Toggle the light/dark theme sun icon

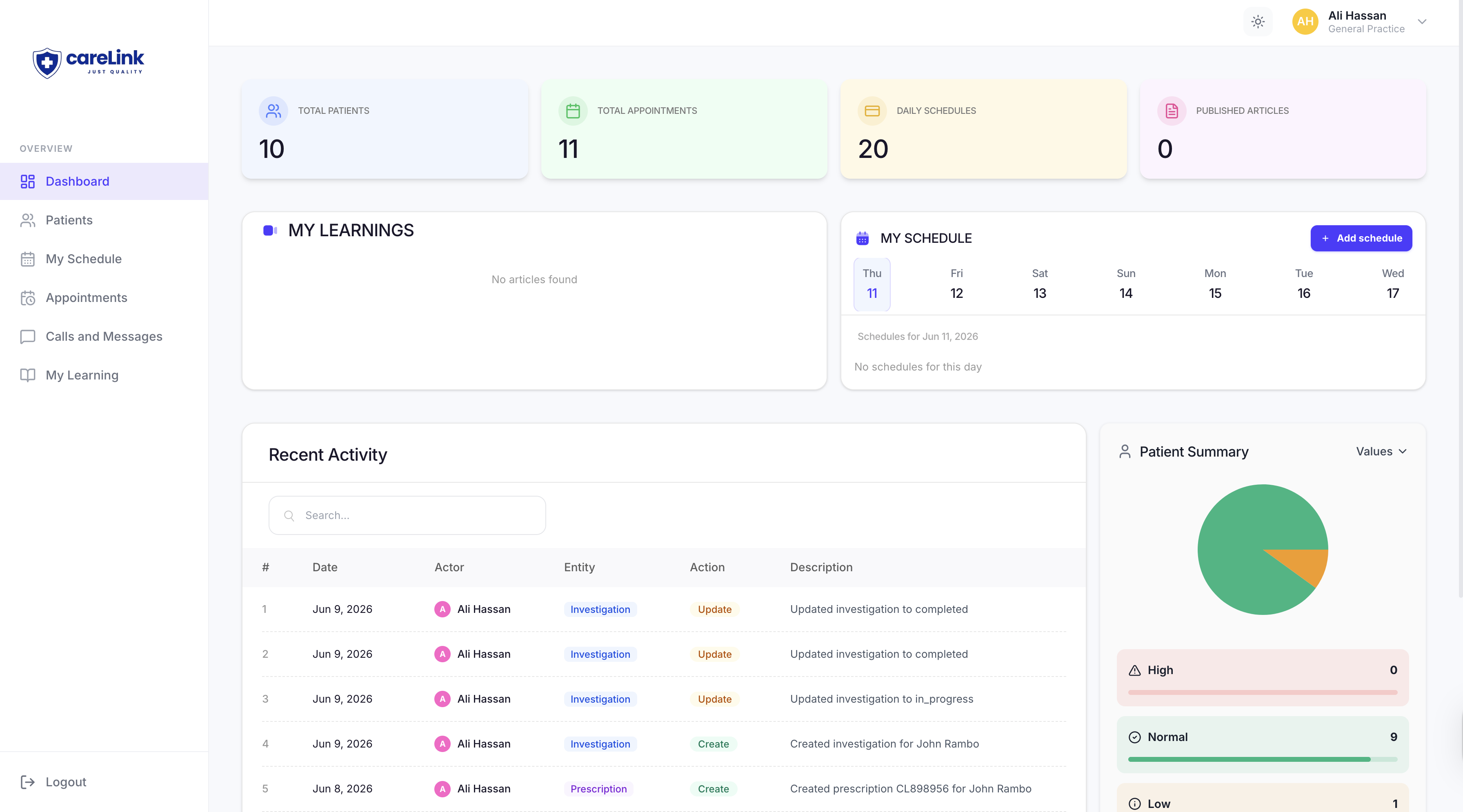pos(1257,22)
